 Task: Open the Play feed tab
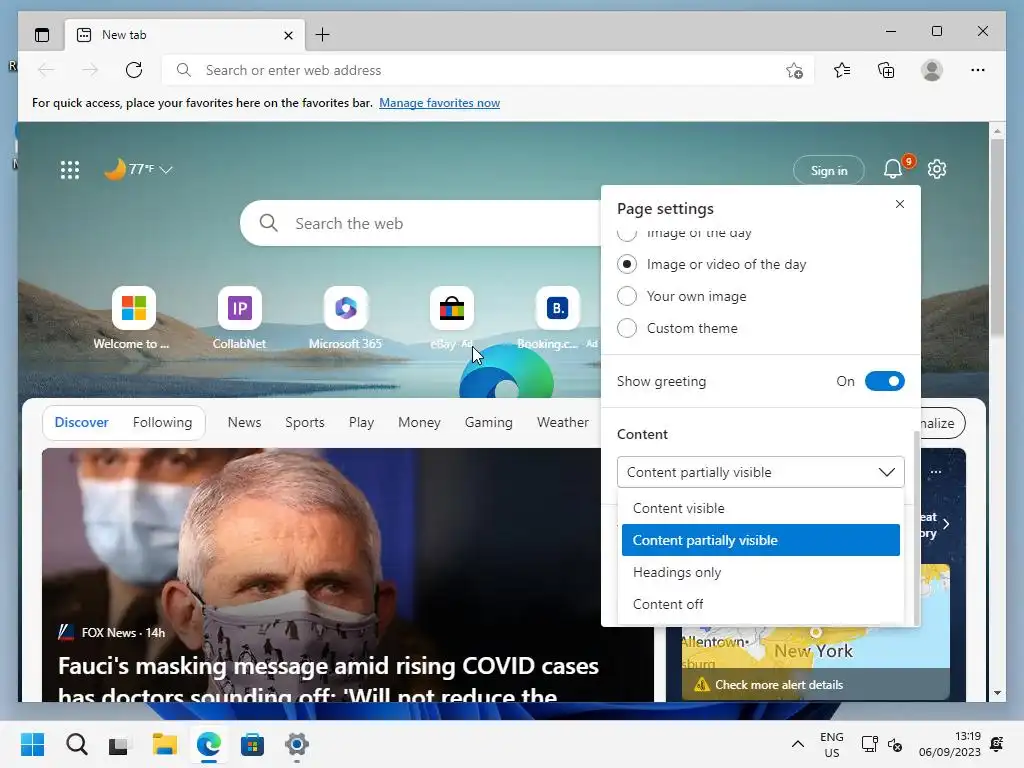361,423
